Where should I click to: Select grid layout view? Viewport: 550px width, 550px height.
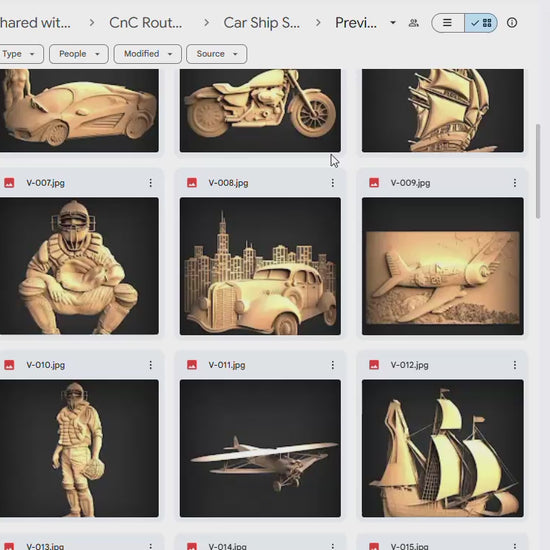click(481, 23)
